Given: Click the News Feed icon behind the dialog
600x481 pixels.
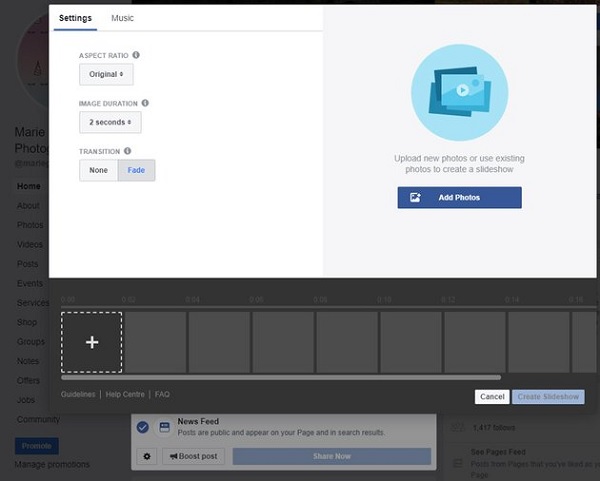Looking at the screenshot, I should (165, 427).
